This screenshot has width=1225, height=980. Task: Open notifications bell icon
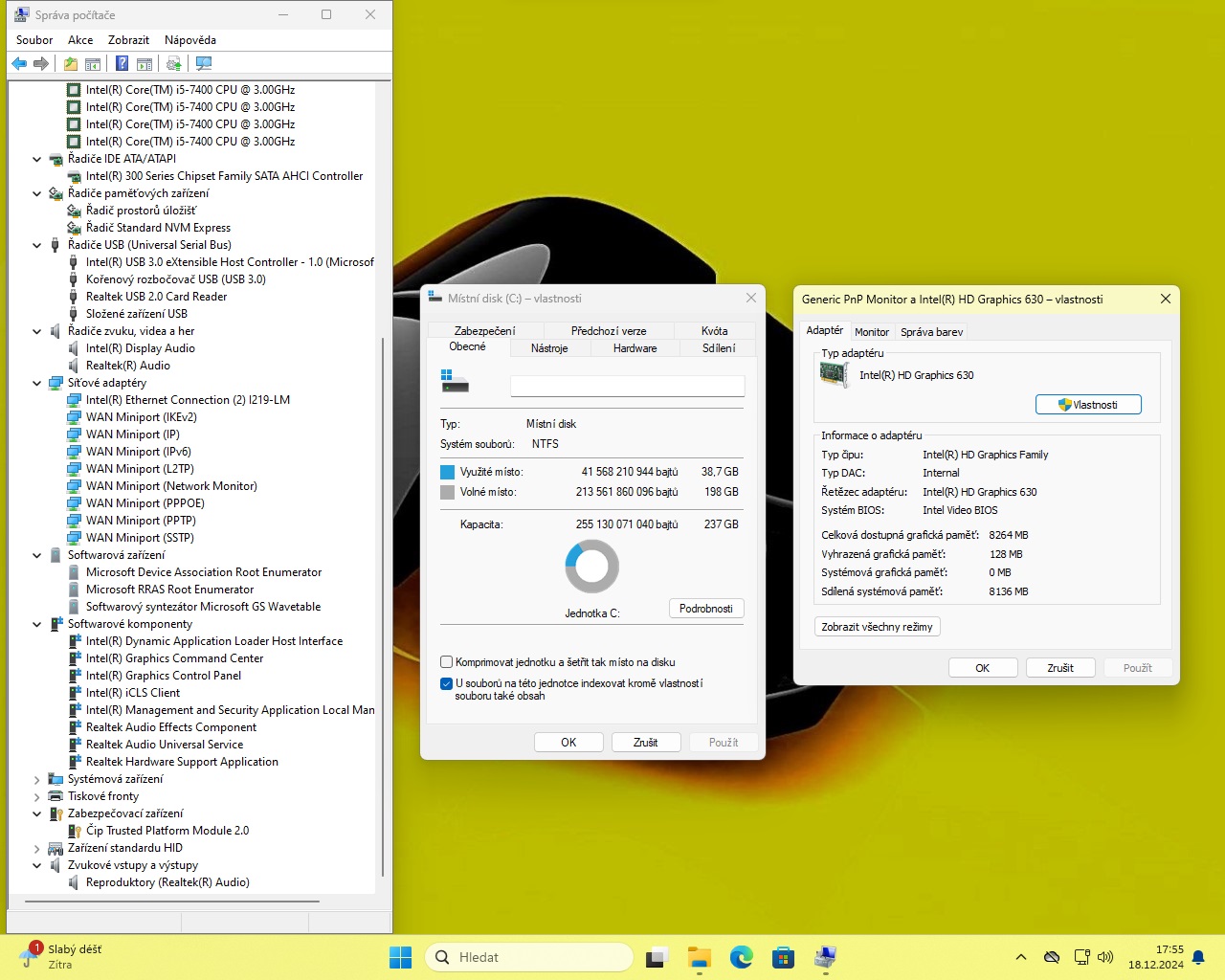tap(1198, 958)
